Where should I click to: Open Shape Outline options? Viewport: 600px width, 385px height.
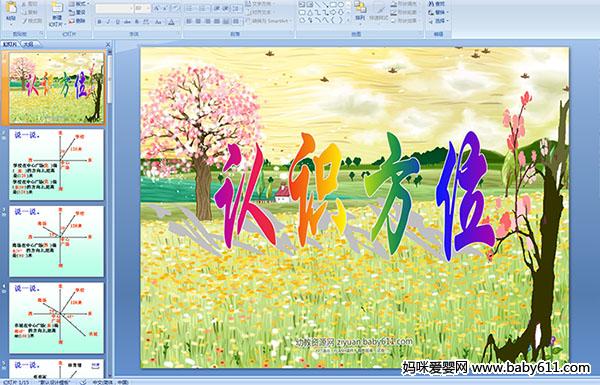pyautogui.click(x=404, y=12)
